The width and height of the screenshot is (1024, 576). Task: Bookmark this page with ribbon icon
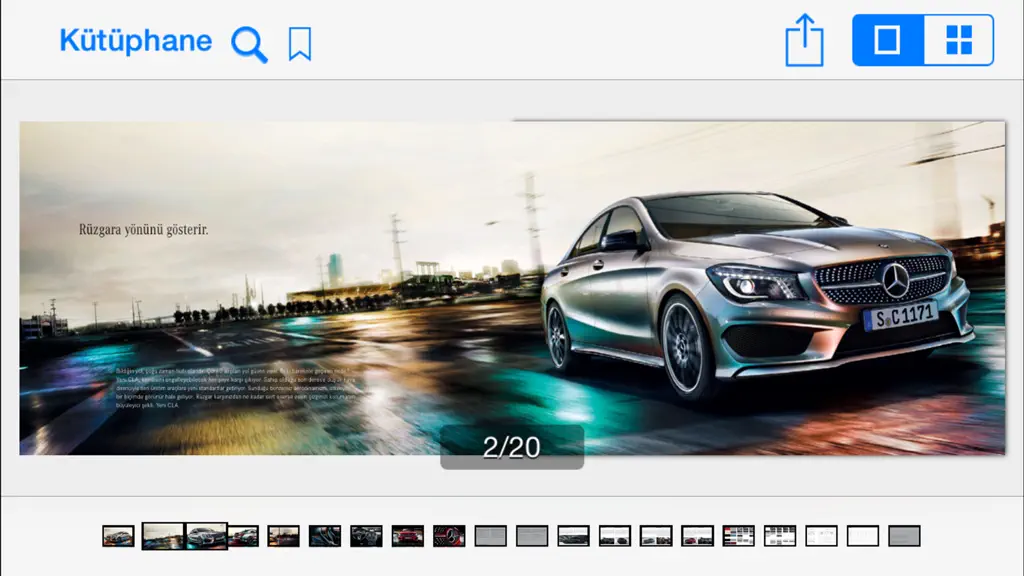300,44
